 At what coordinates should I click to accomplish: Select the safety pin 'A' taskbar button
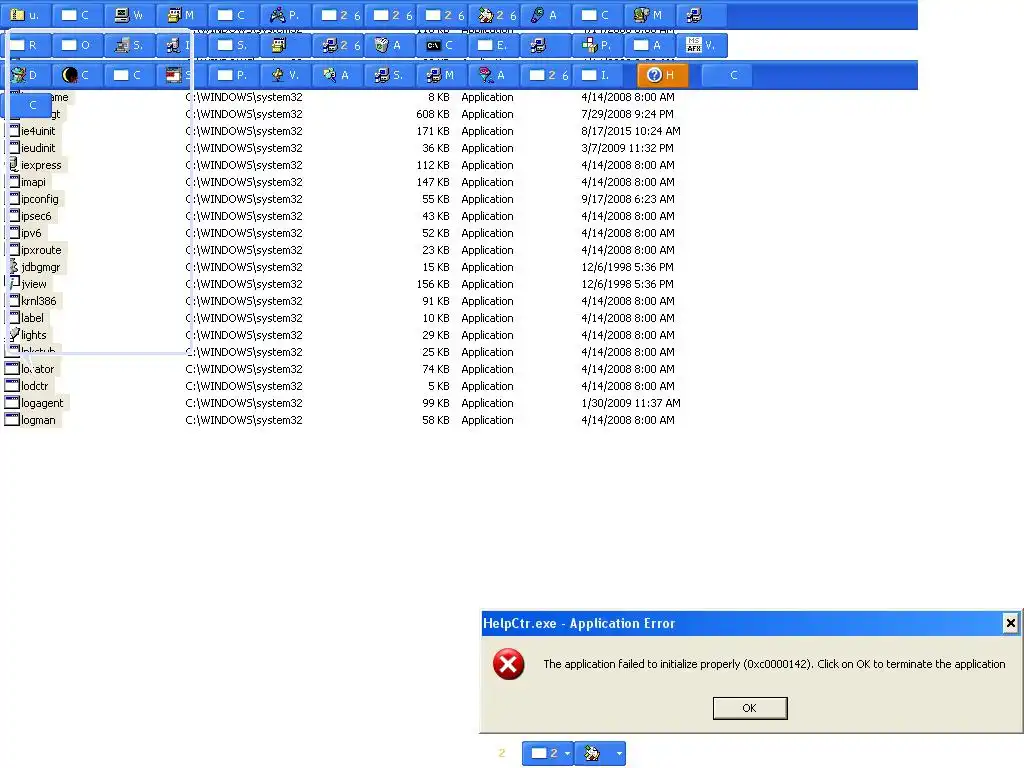pos(545,15)
